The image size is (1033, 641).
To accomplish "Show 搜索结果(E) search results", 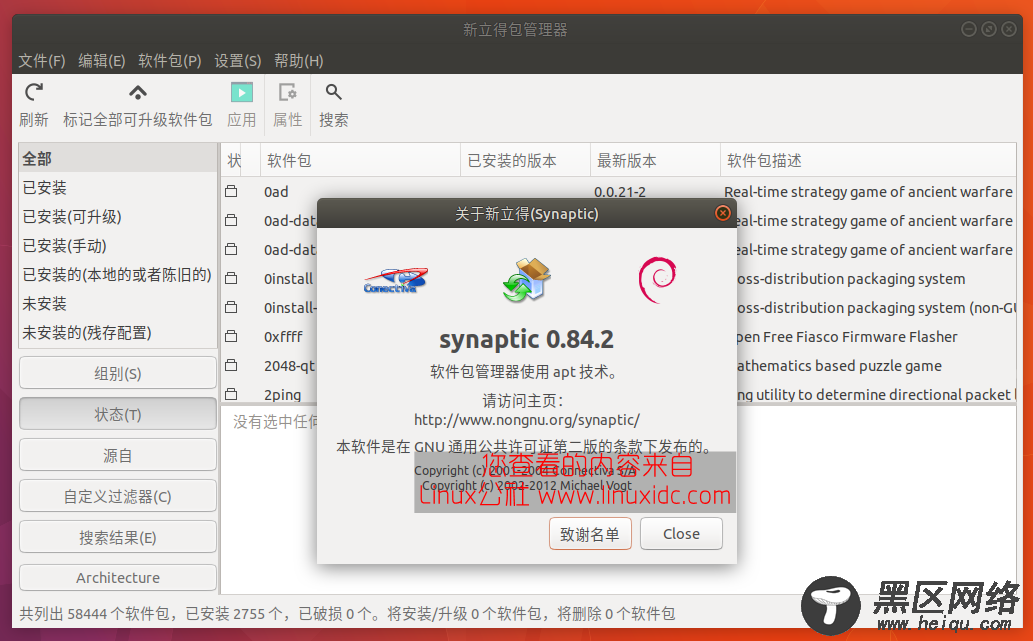I will (x=118, y=537).
